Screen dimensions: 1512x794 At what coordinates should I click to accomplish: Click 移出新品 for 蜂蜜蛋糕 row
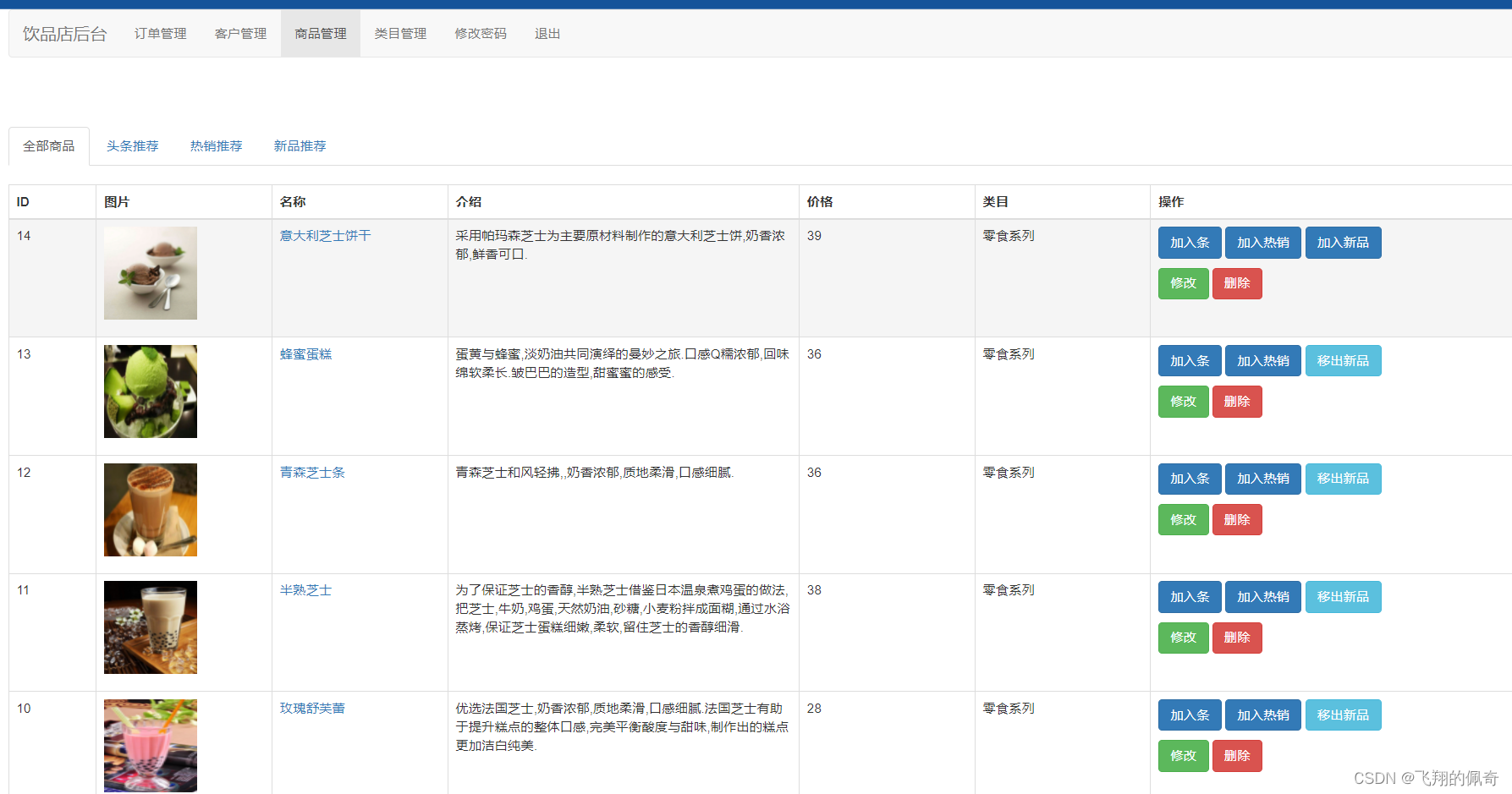[x=1343, y=361]
